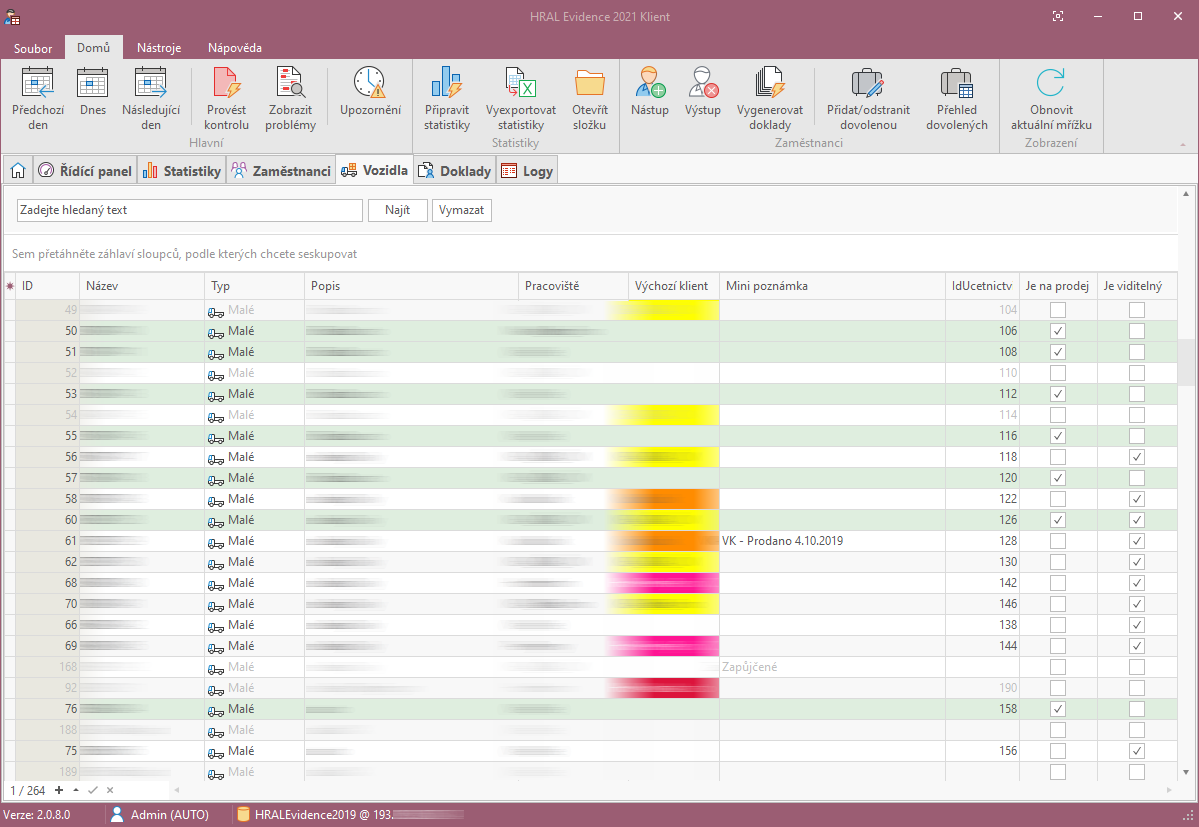This screenshot has width=1199, height=827.
Task: Uncheck Je viditelný for row 61
Action: pyautogui.click(x=1137, y=541)
